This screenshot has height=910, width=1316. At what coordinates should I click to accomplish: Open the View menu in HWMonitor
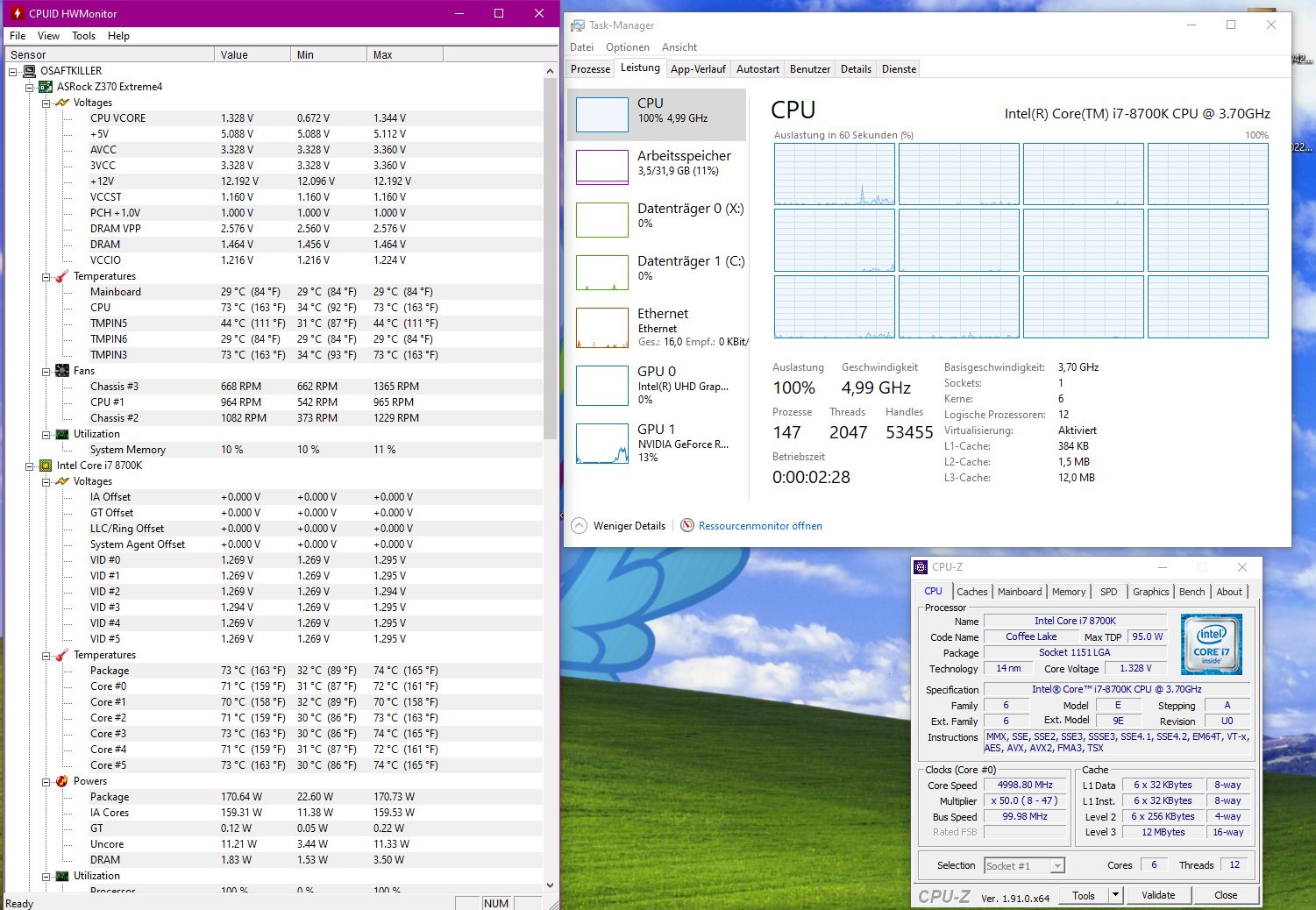pyautogui.click(x=48, y=36)
